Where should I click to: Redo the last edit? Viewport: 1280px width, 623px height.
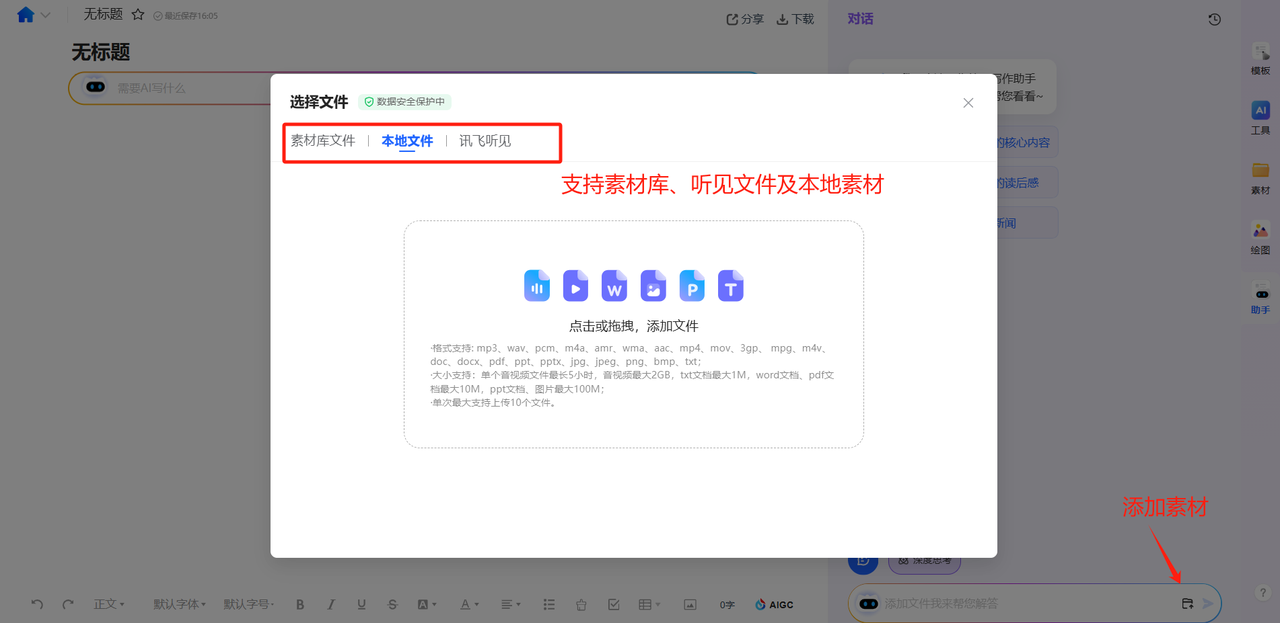(x=68, y=604)
